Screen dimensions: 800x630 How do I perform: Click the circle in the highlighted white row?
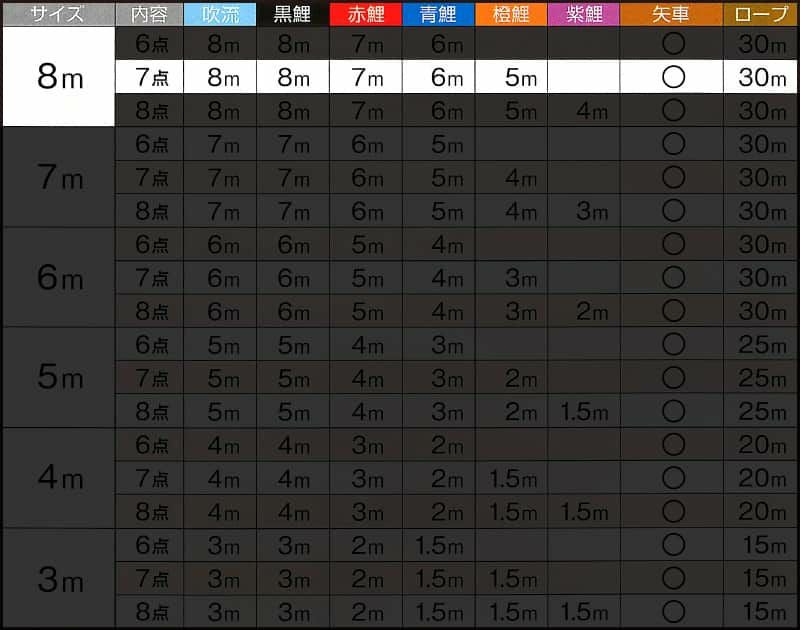(x=673, y=77)
